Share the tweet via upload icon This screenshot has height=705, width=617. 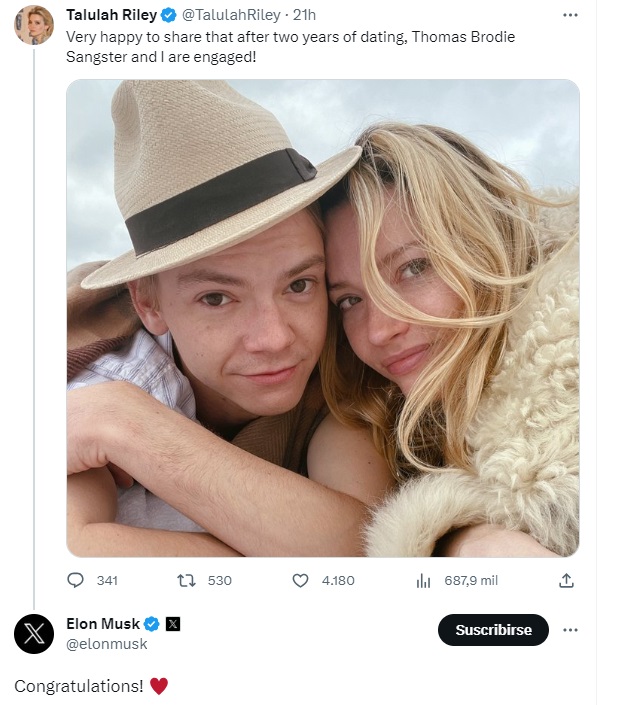[566, 580]
